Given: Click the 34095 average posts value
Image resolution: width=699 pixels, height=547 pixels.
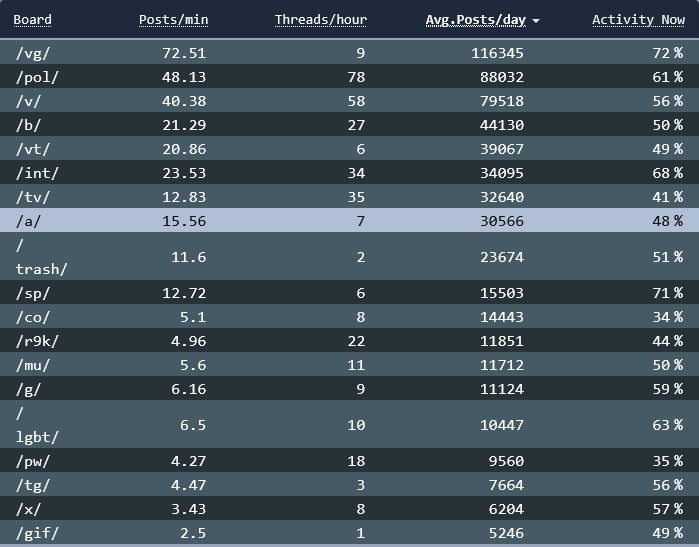Looking at the screenshot, I should point(502,173).
